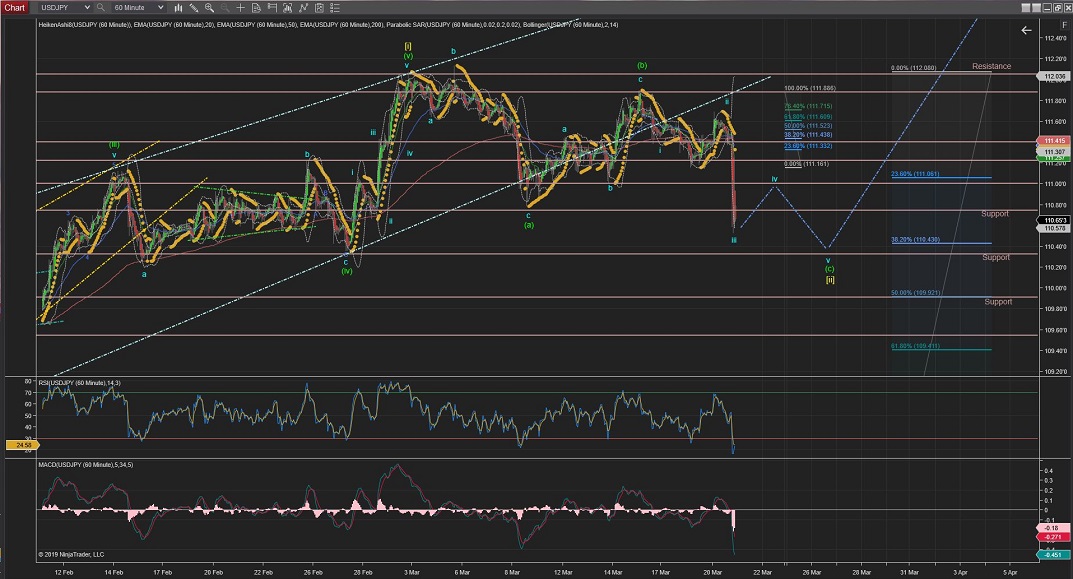Toggle the chart trader flag icon
1073x579 pixels.
[x=272, y=8]
